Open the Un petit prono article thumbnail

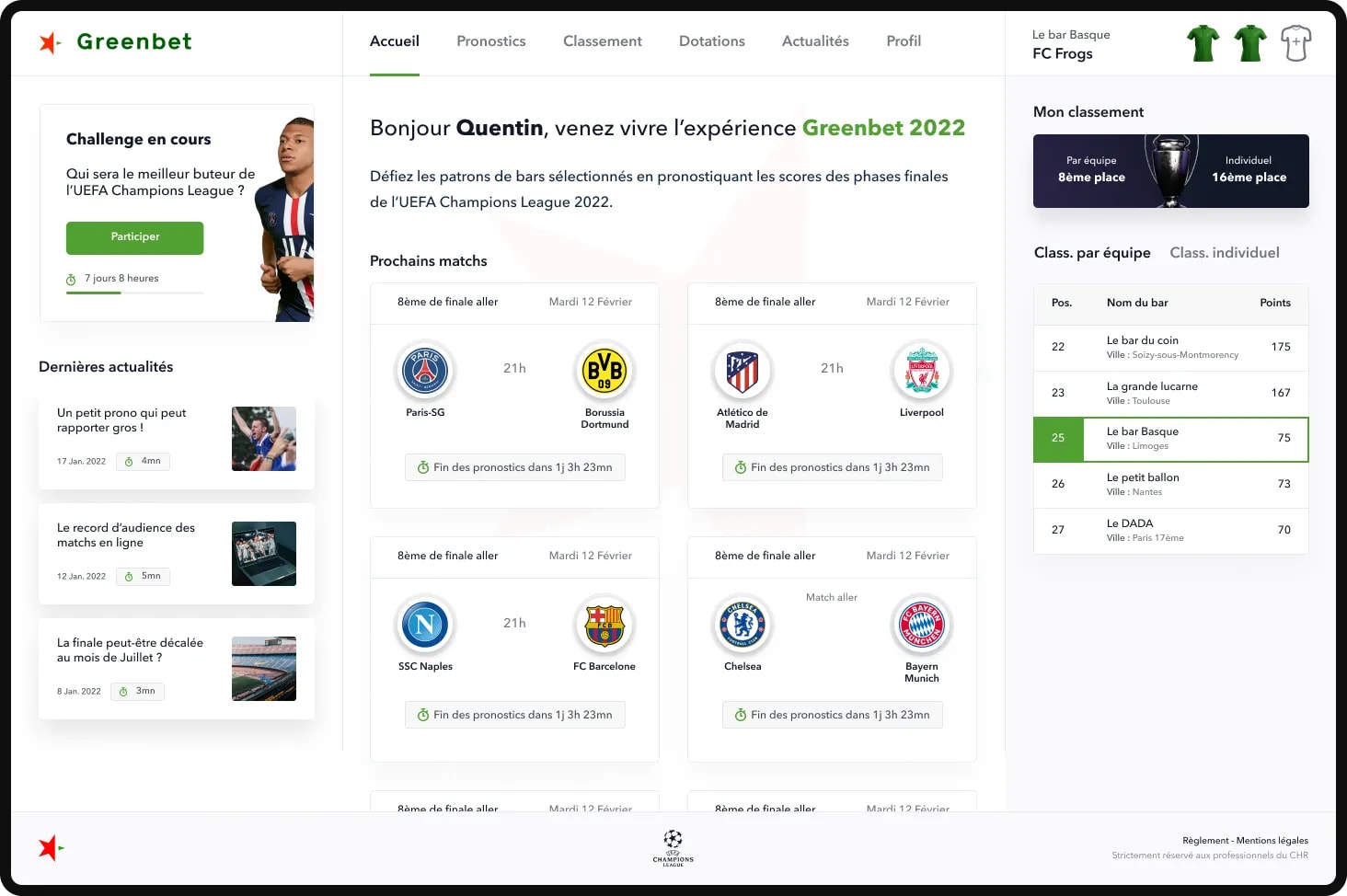[x=264, y=439]
